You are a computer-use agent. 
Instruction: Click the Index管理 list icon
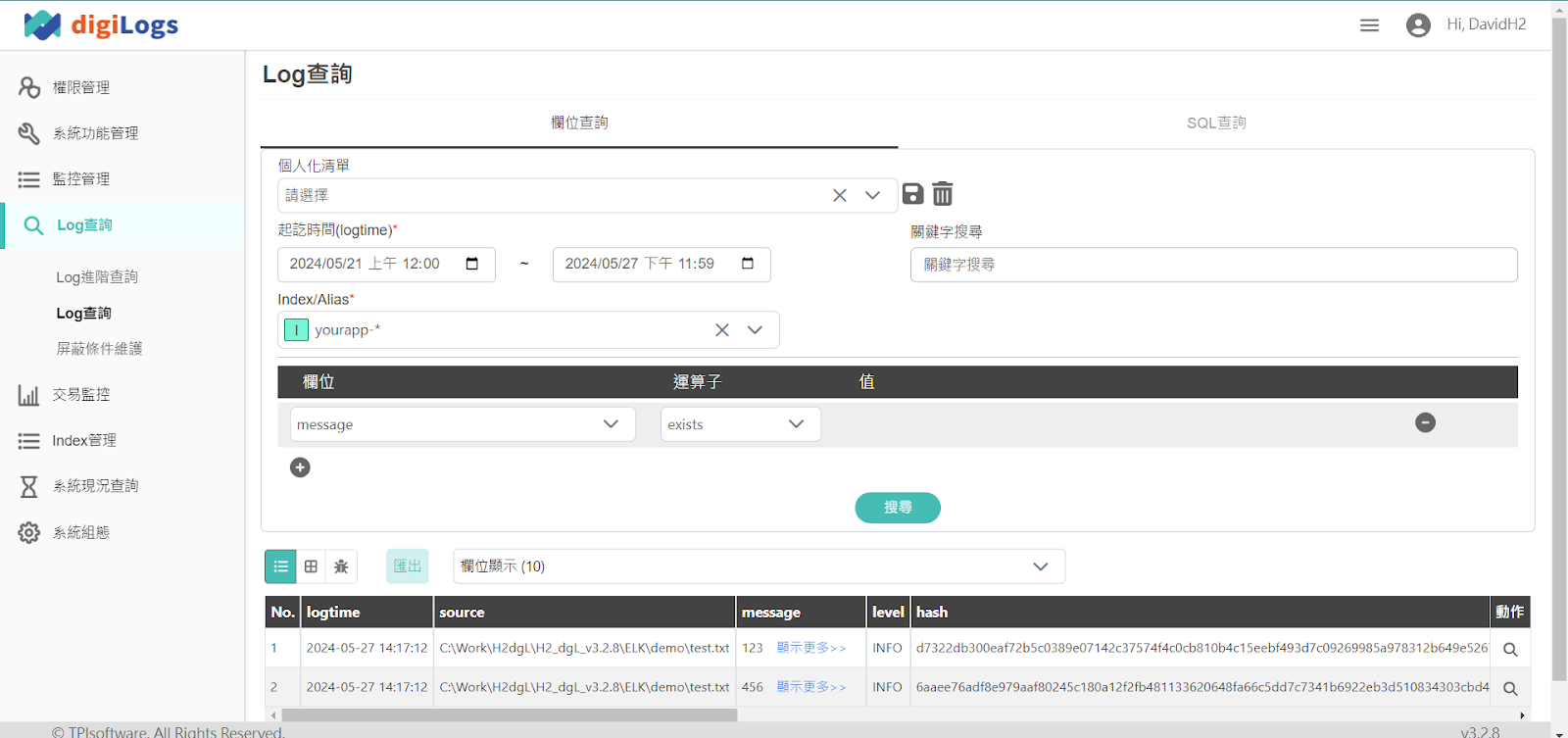point(29,441)
